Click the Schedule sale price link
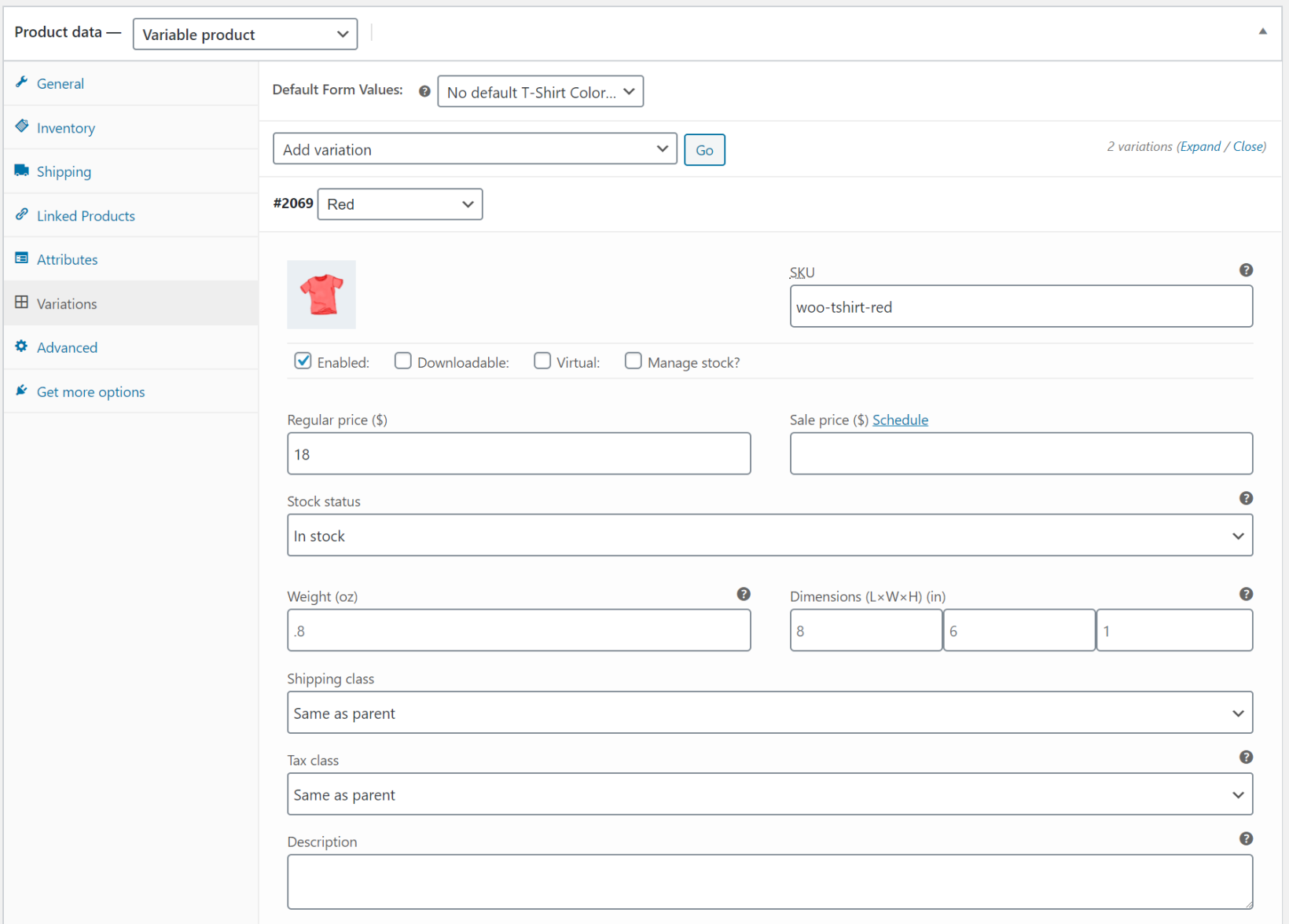Image resolution: width=1289 pixels, height=924 pixels. [x=900, y=420]
